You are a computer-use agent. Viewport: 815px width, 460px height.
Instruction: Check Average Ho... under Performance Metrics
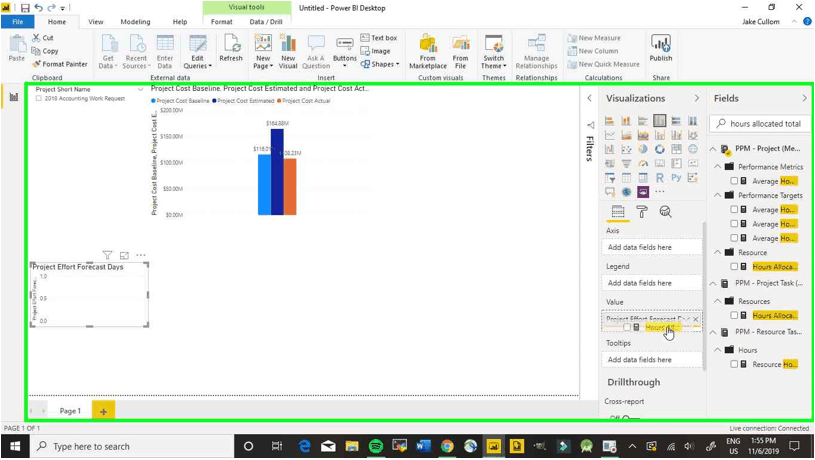(x=734, y=181)
